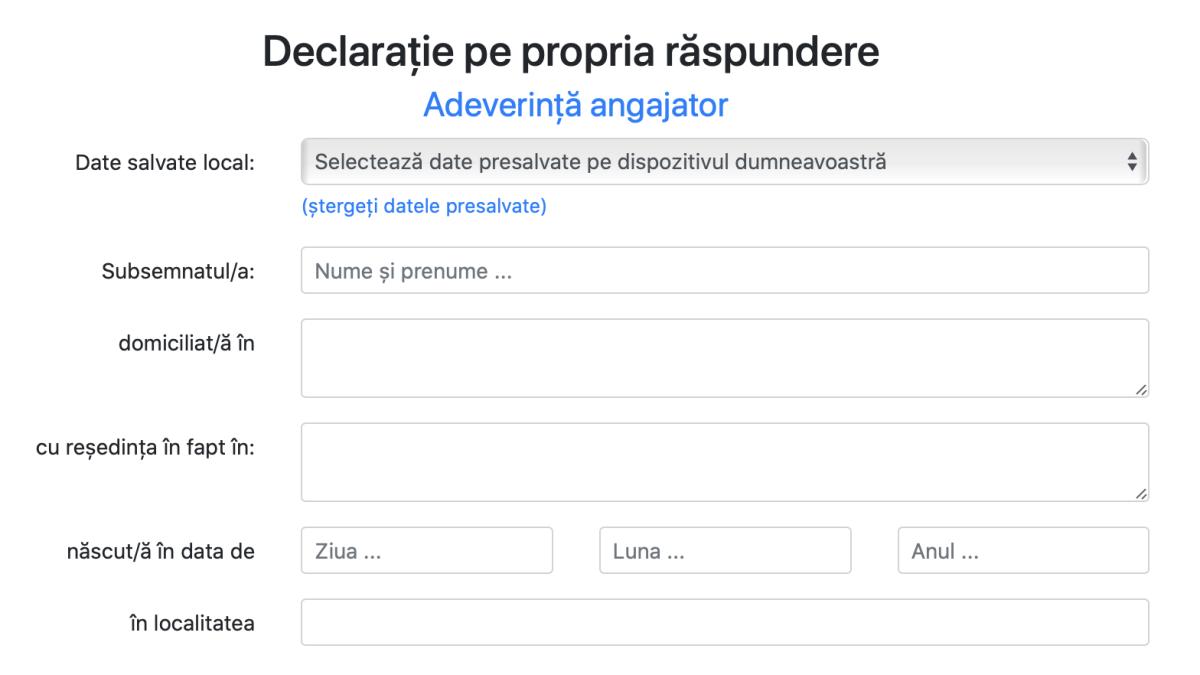Click the domiciliat text area resize handle
This screenshot has width=1200, height=675.
[1141, 390]
